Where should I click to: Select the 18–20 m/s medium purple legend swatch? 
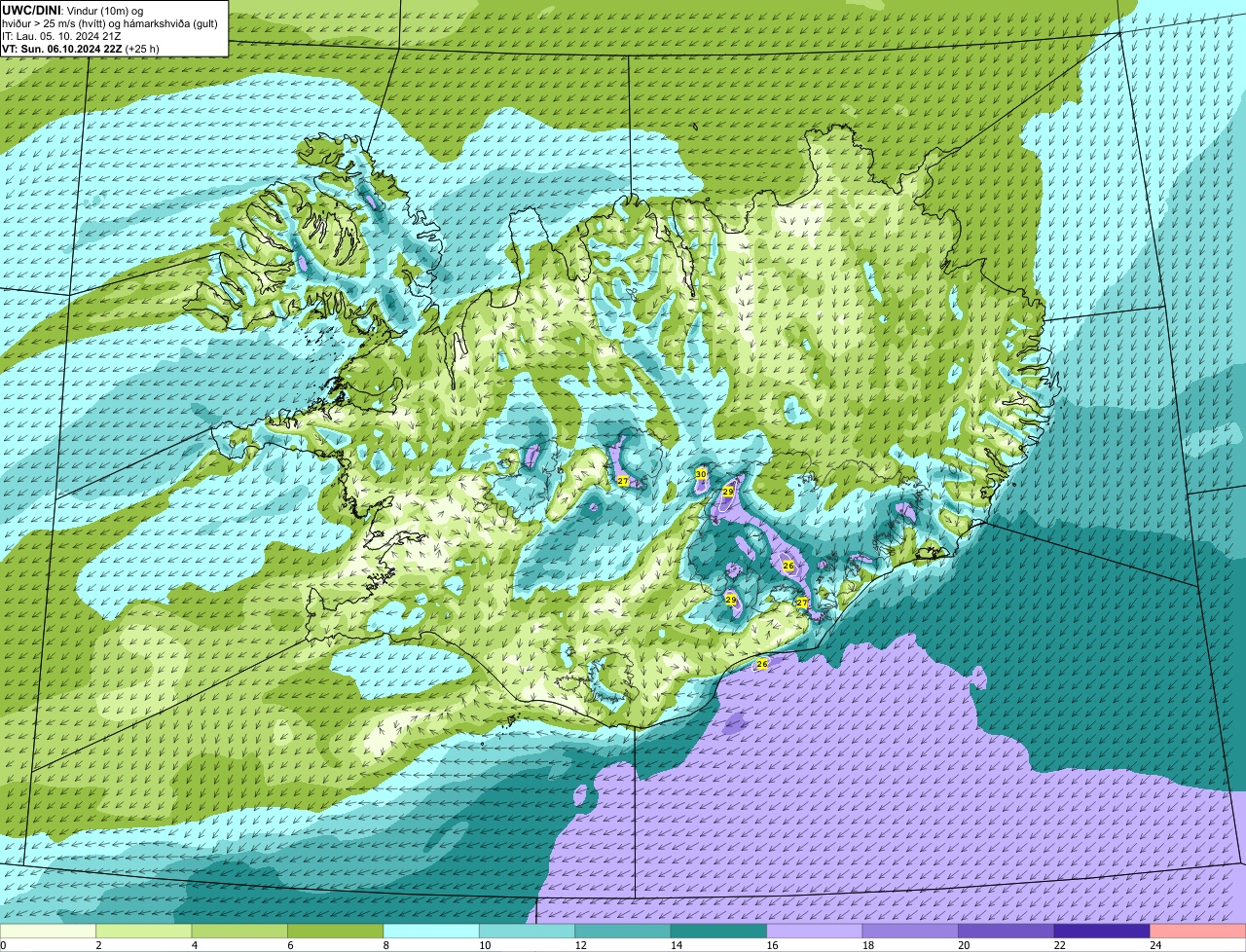(911, 931)
